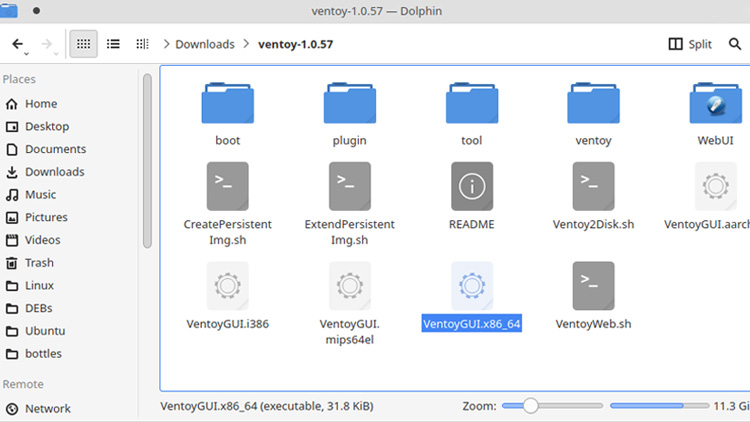Open Network under Remote in sidebar
This screenshot has width=750, height=422.
[47, 408]
